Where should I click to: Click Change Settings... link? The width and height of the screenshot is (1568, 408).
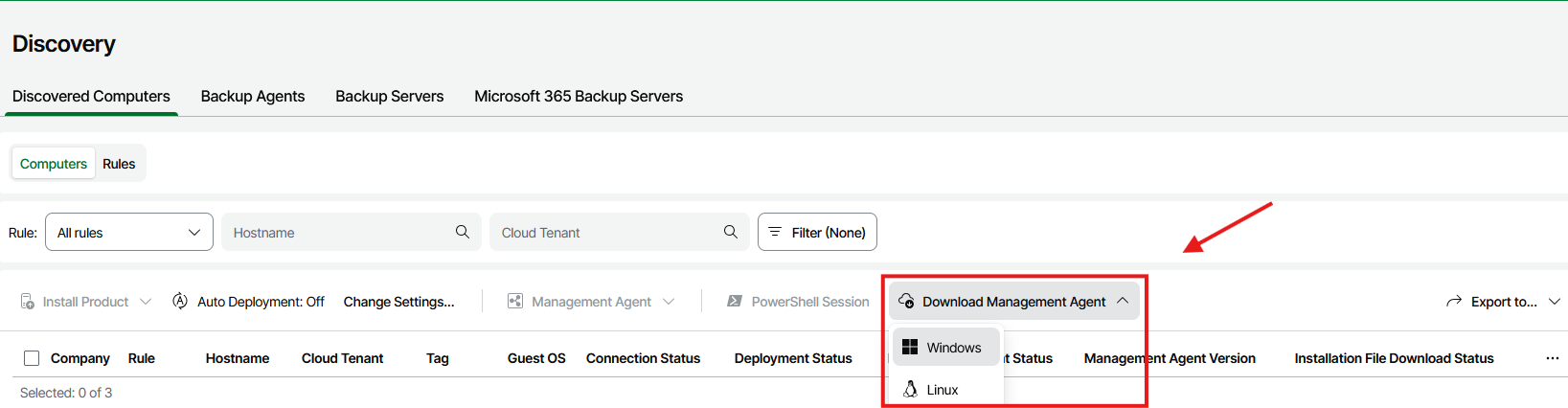pos(399,302)
